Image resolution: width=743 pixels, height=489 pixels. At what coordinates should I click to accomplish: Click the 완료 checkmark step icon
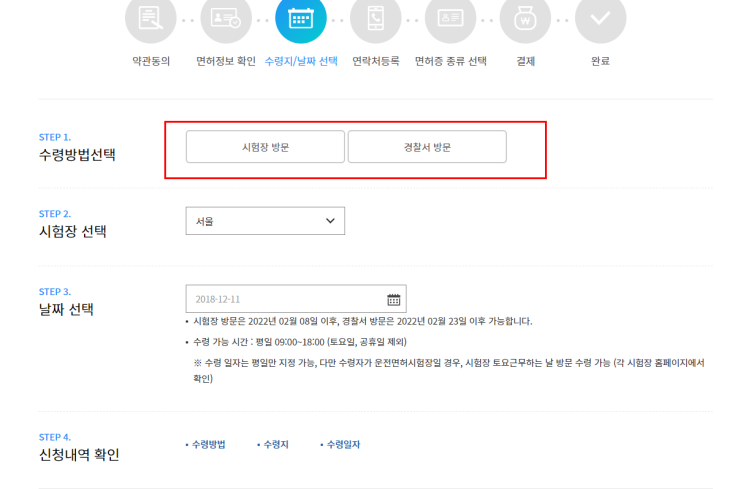pos(600,18)
